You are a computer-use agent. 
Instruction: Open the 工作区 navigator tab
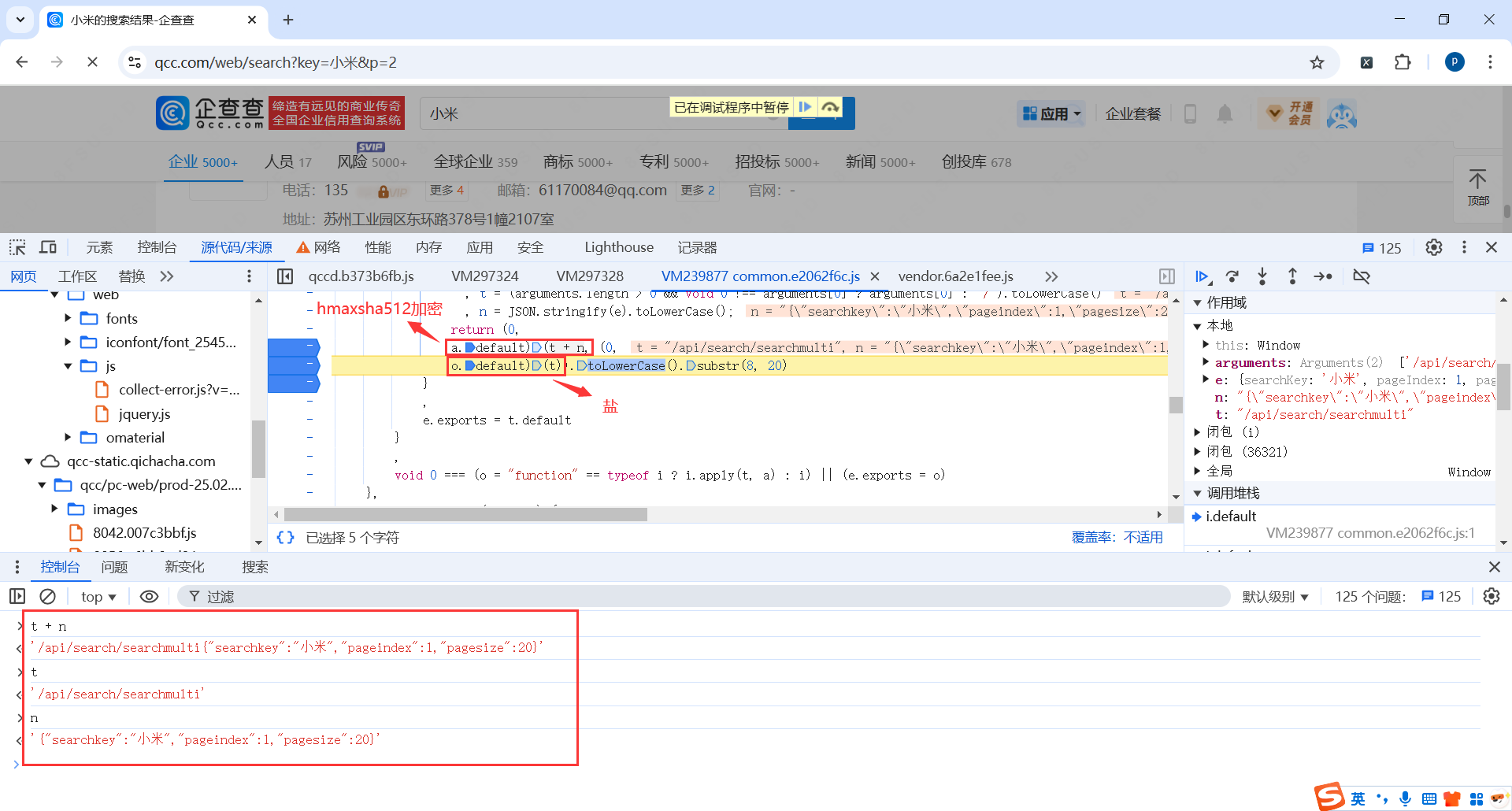pos(77,276)
